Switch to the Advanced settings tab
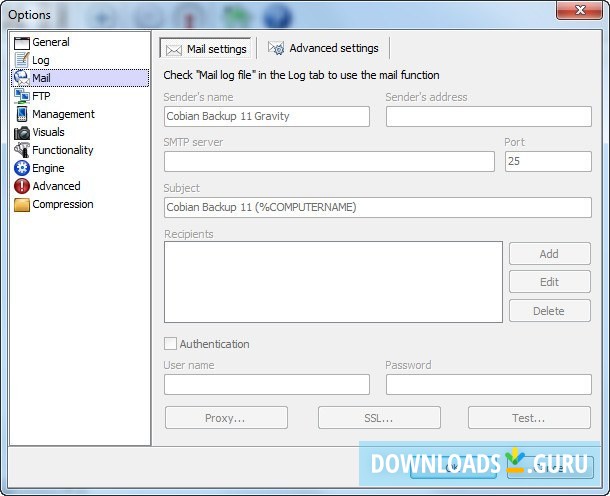The height and width of the screenshot is (496, 610). point(323,48)
